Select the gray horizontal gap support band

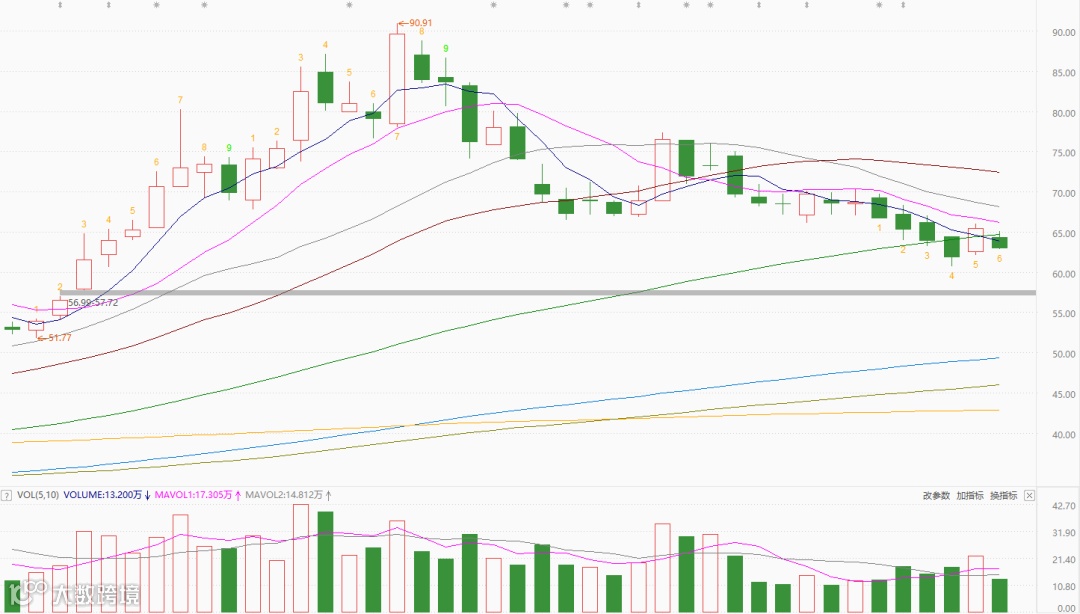548,293
